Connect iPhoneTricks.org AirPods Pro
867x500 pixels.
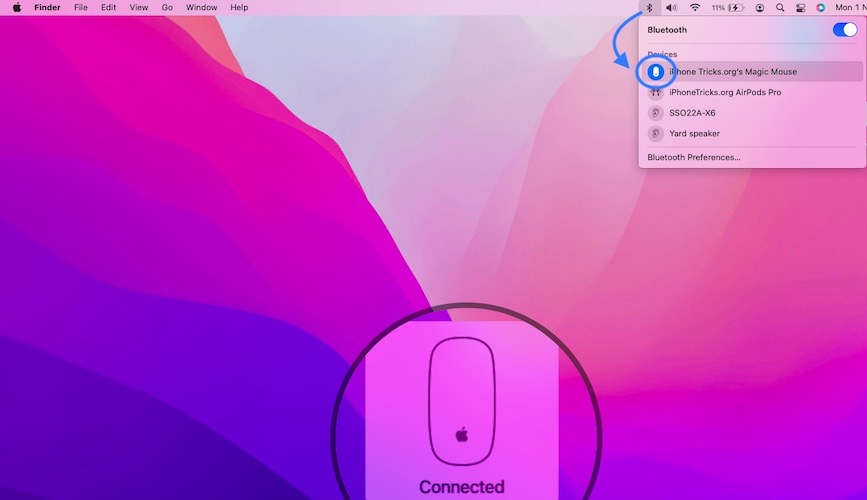tap(752, 92)
